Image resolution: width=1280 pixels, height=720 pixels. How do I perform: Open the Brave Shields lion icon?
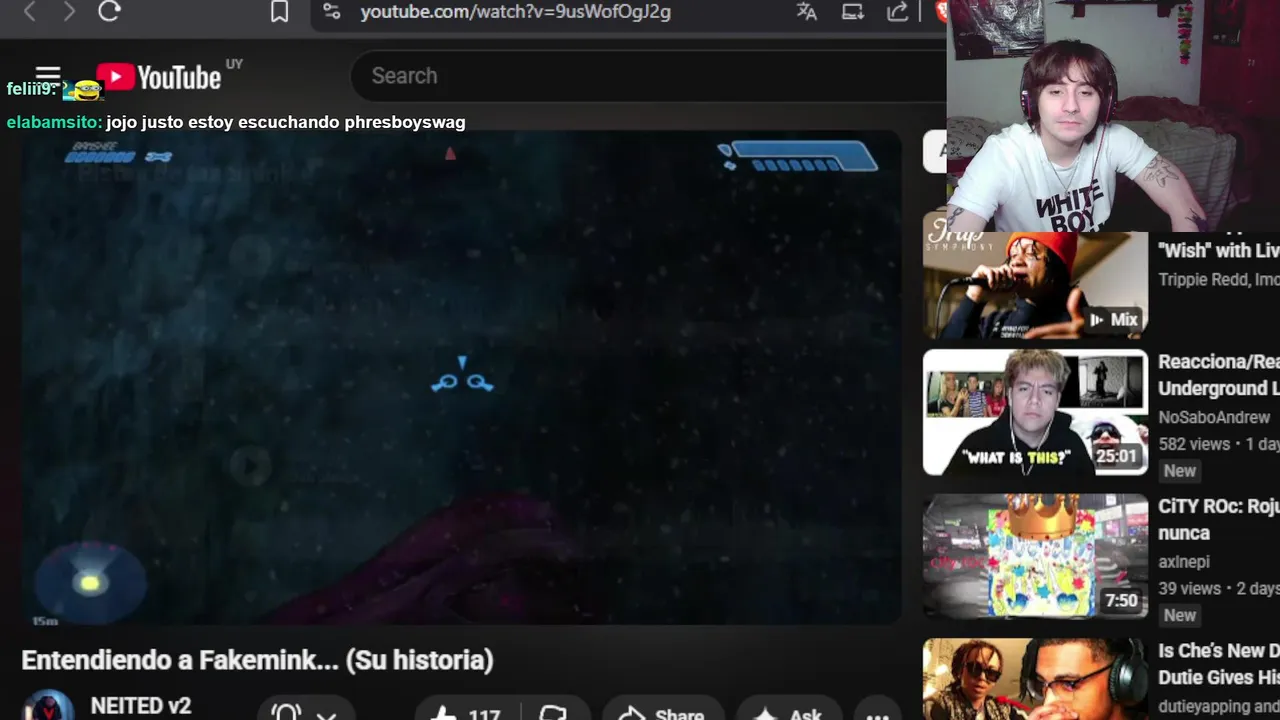click(941, 12)
